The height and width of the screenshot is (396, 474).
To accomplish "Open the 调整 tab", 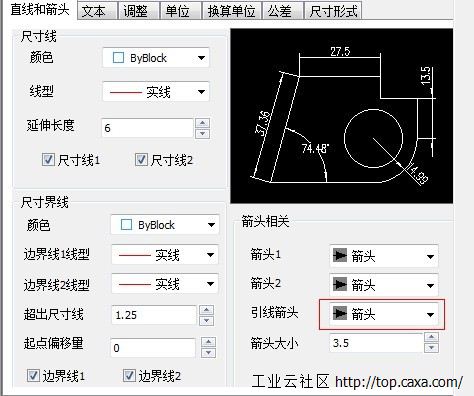I will [x=138, y=11].
